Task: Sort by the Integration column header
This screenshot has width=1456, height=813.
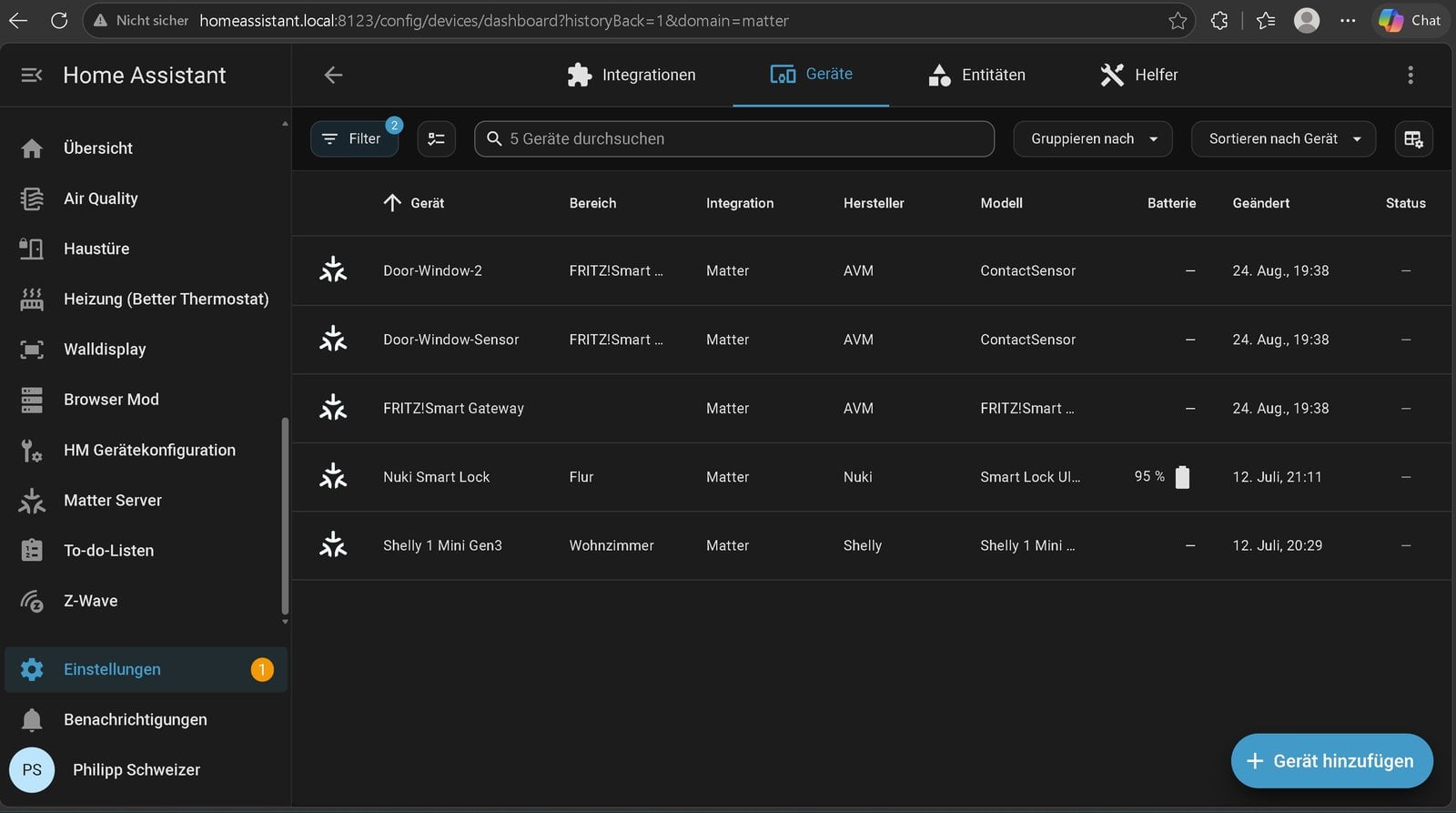Action: point(740,203)
